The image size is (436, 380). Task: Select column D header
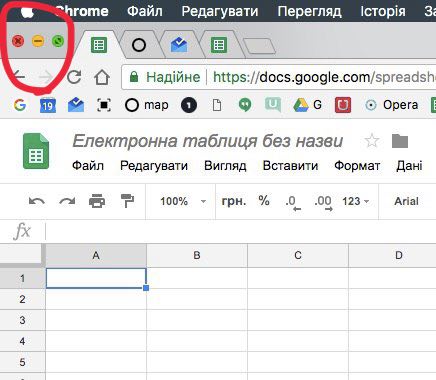392,256
